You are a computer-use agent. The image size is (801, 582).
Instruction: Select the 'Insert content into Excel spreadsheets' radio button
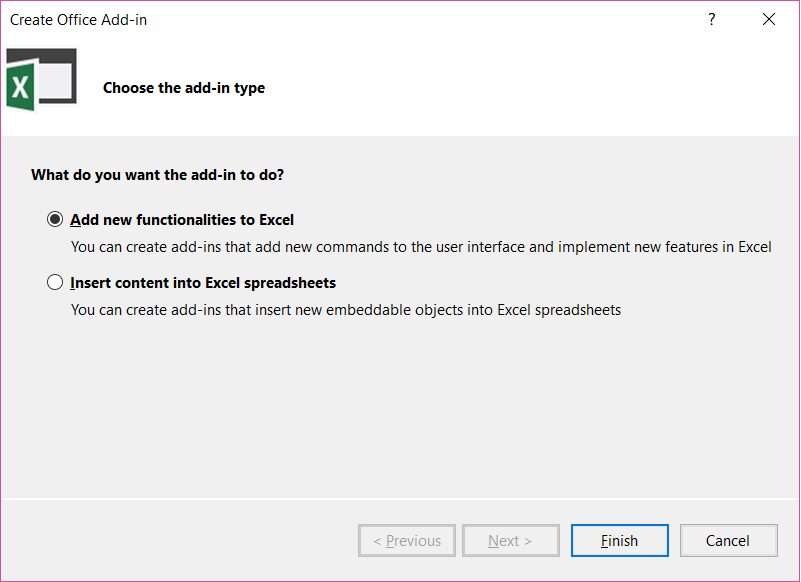click(x=55, y=283)
